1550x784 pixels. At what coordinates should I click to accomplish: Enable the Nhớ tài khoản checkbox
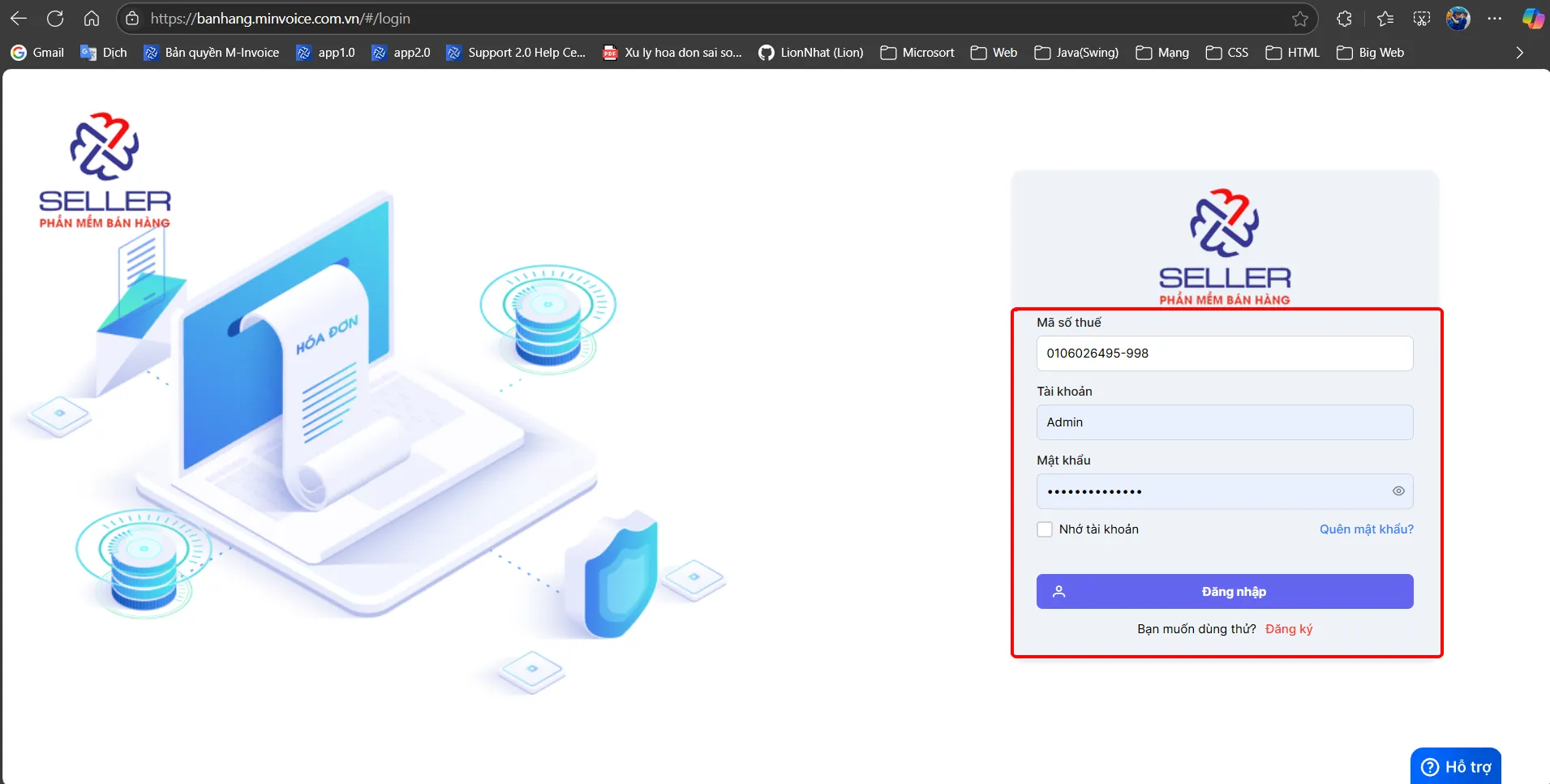pyautogui.click(x=1045, y=529)
